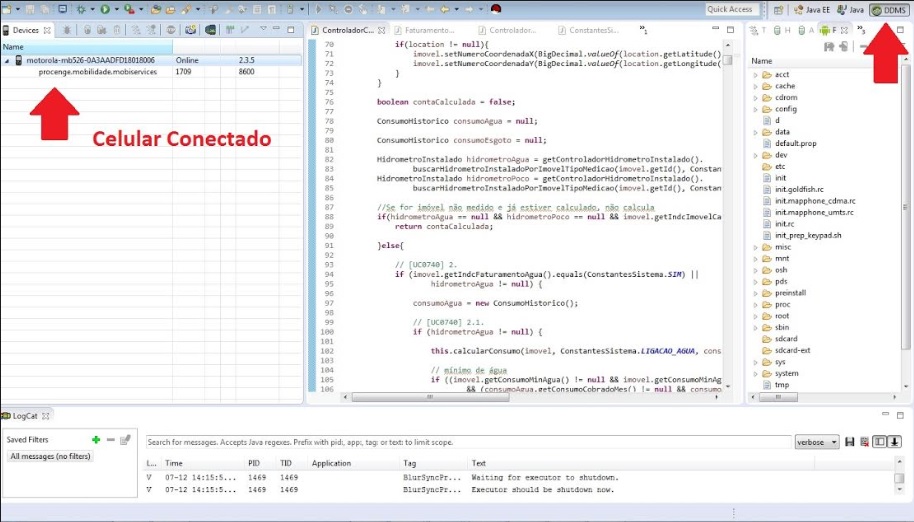
Task: Toggle the scroll lock button in LogCat
Action: [895, 442]
